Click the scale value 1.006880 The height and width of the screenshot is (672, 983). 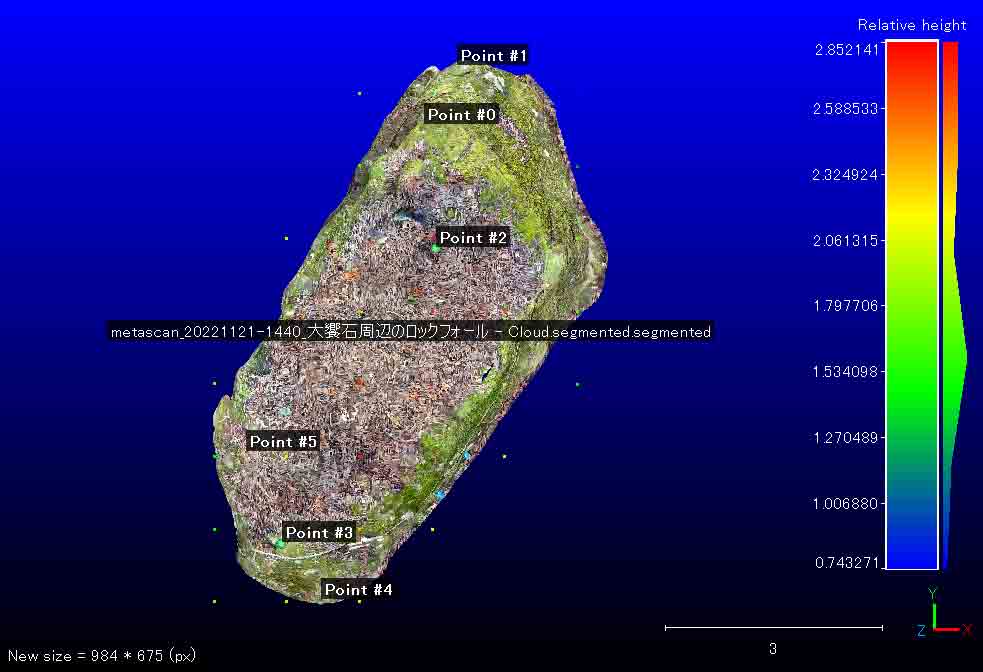(x=845, y=503)
